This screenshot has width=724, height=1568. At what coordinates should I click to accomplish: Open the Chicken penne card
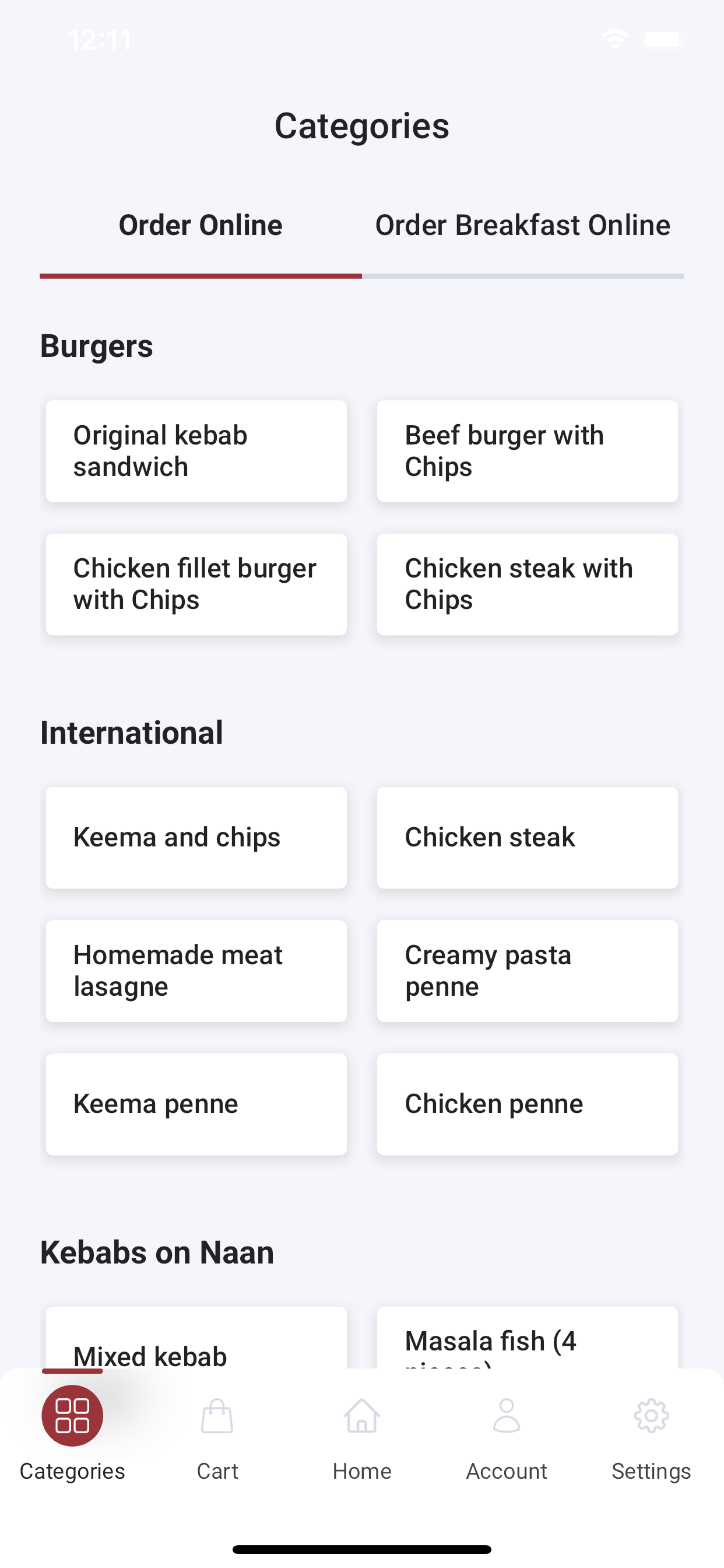(x=528, y=1104)
